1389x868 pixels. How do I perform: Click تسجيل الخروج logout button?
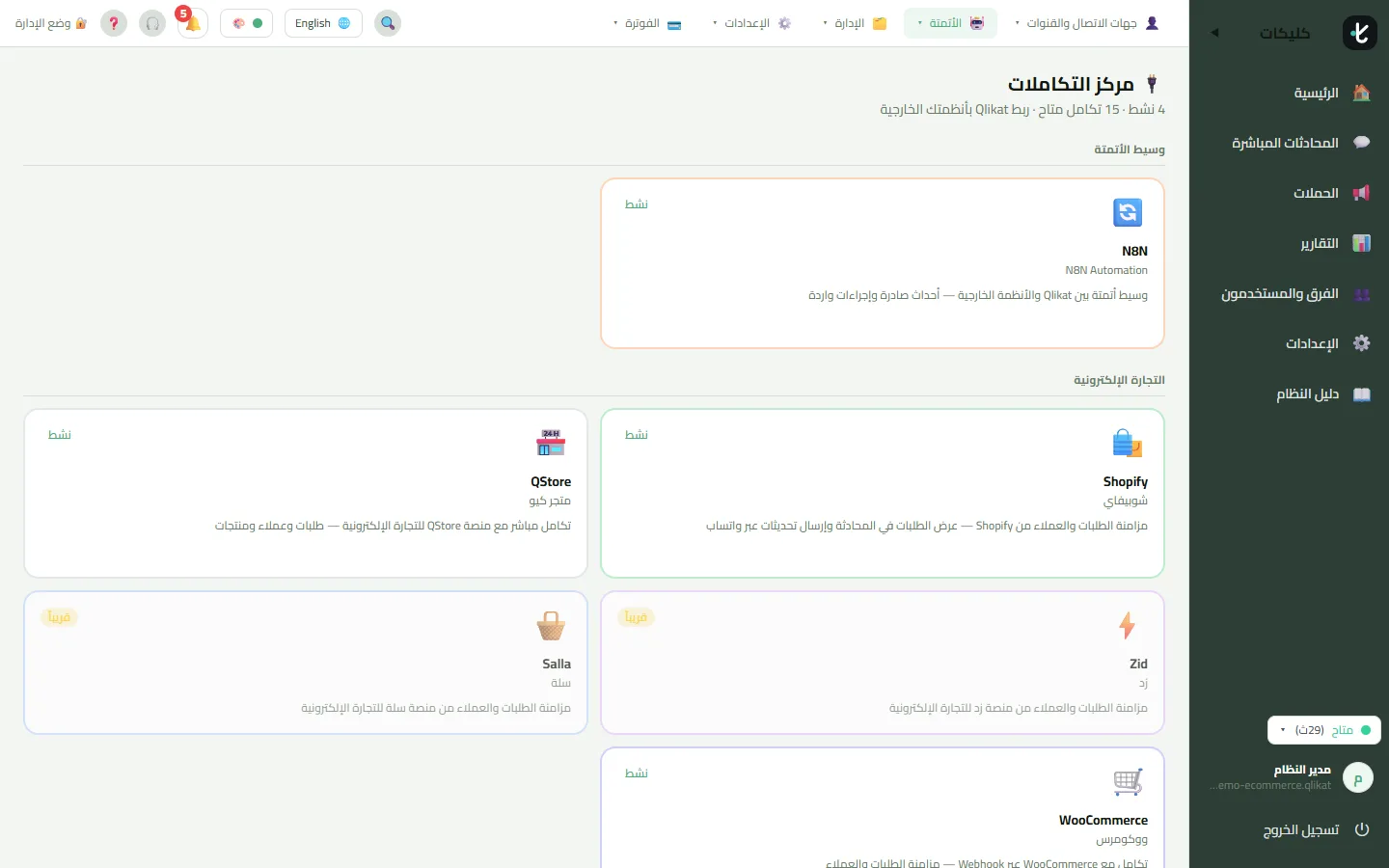click(x=1289, y=829)
